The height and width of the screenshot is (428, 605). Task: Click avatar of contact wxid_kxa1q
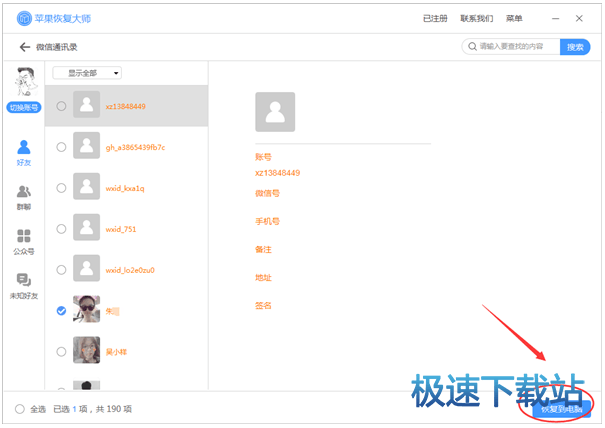pos(86,186)
